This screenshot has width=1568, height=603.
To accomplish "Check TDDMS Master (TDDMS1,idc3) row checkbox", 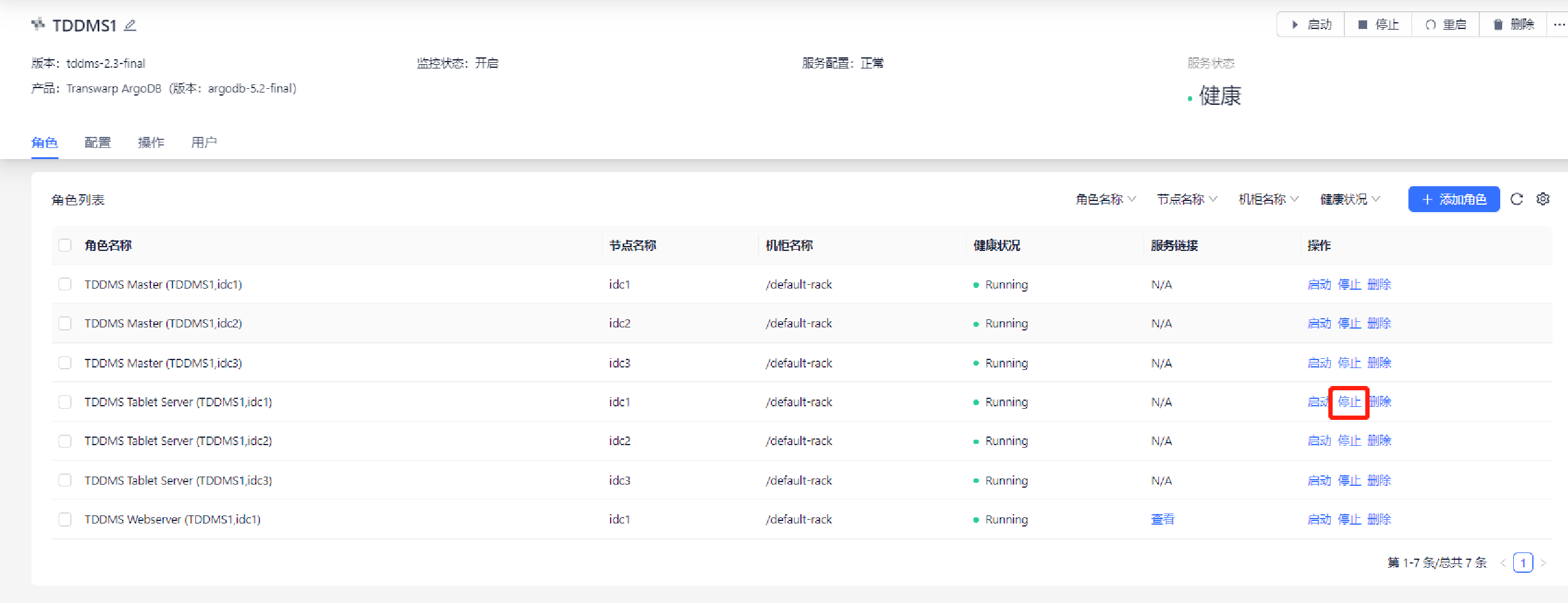I will click(x=65, y=363).
